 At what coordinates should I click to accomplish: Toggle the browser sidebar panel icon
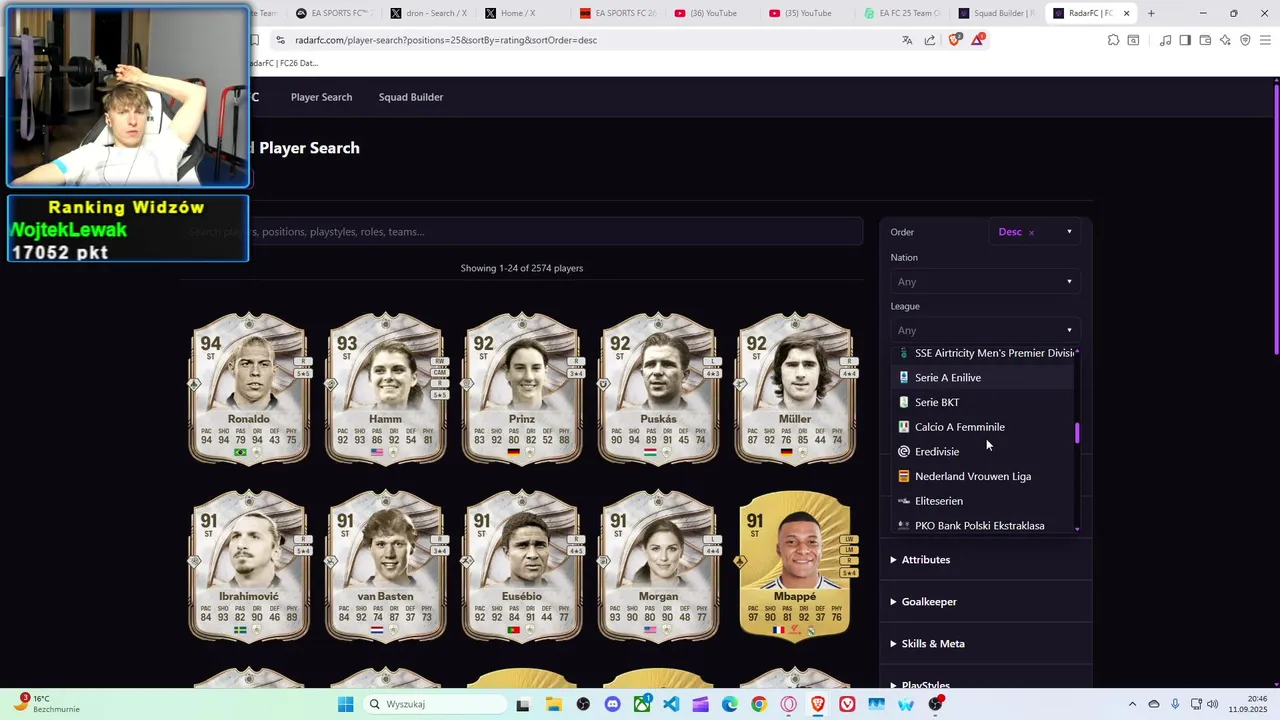coord(1185,40)
